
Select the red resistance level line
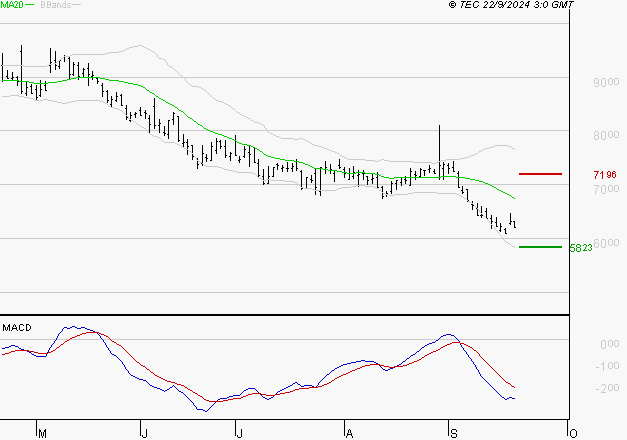[540, 174]
